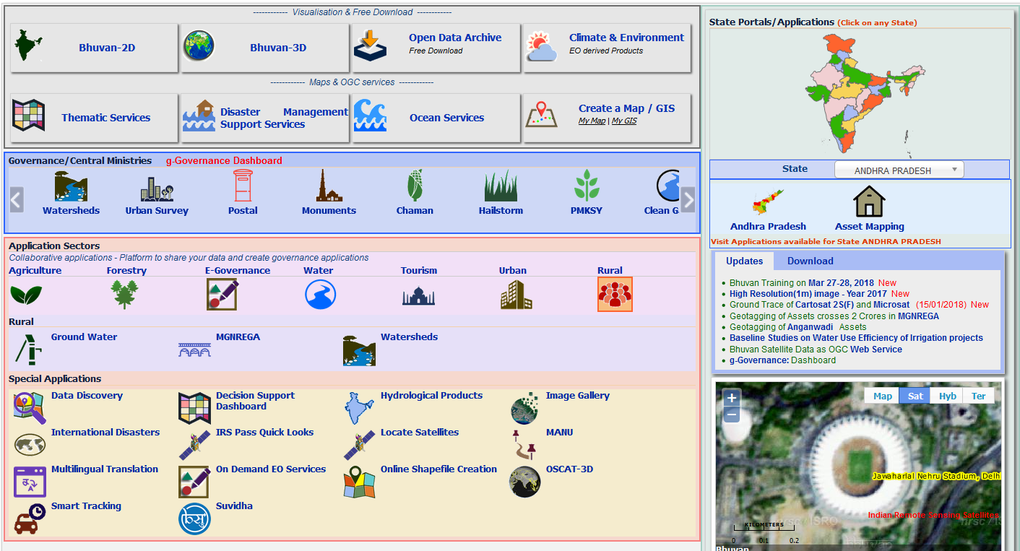Viewport: 1020px width, 551px height.
Task: Open the g-Governance Dashboard link
Action: click(224, 161)
